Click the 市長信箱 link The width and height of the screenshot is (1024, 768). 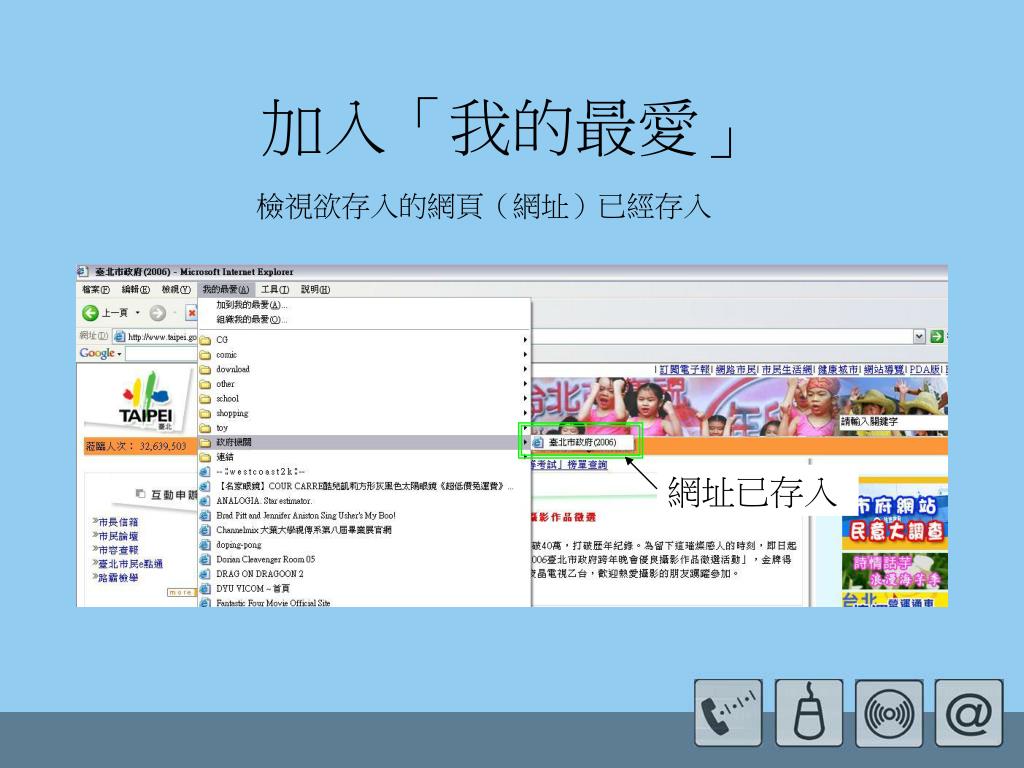pyautogui.click(x=118, y=522)
